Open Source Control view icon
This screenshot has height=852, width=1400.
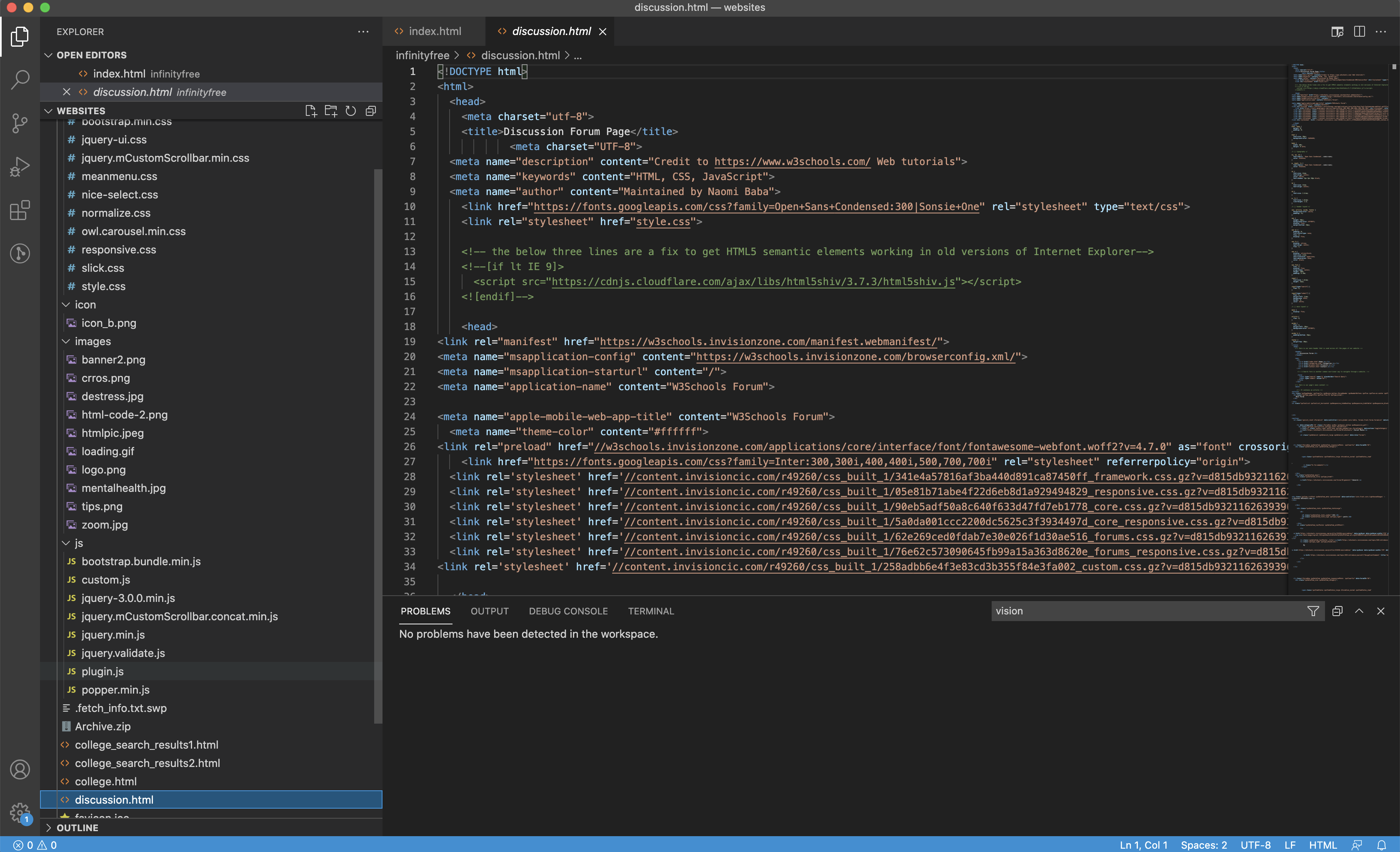(x=20, y=123)
